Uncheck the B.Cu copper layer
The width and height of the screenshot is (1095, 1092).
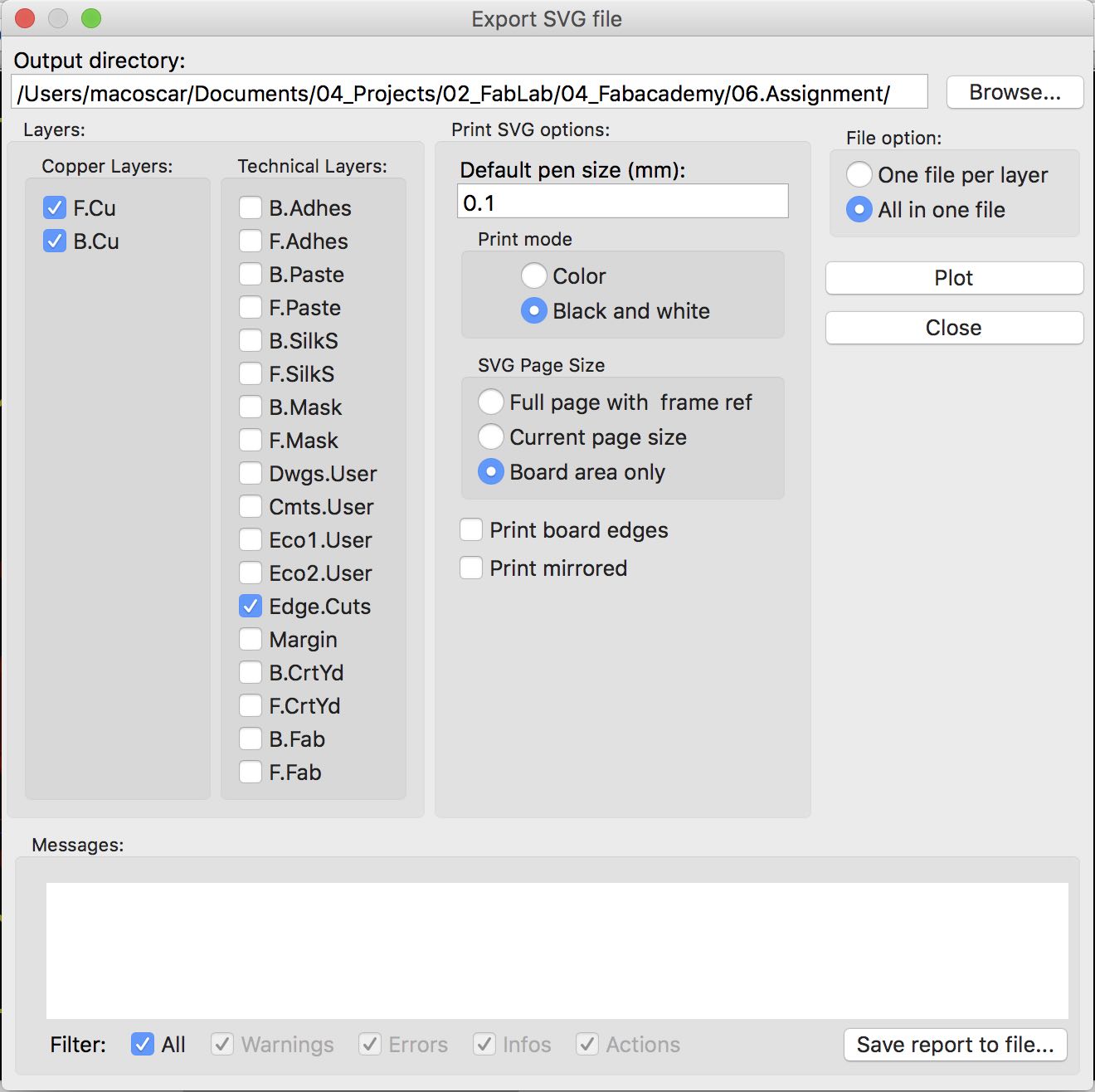[x=55, y=241]
